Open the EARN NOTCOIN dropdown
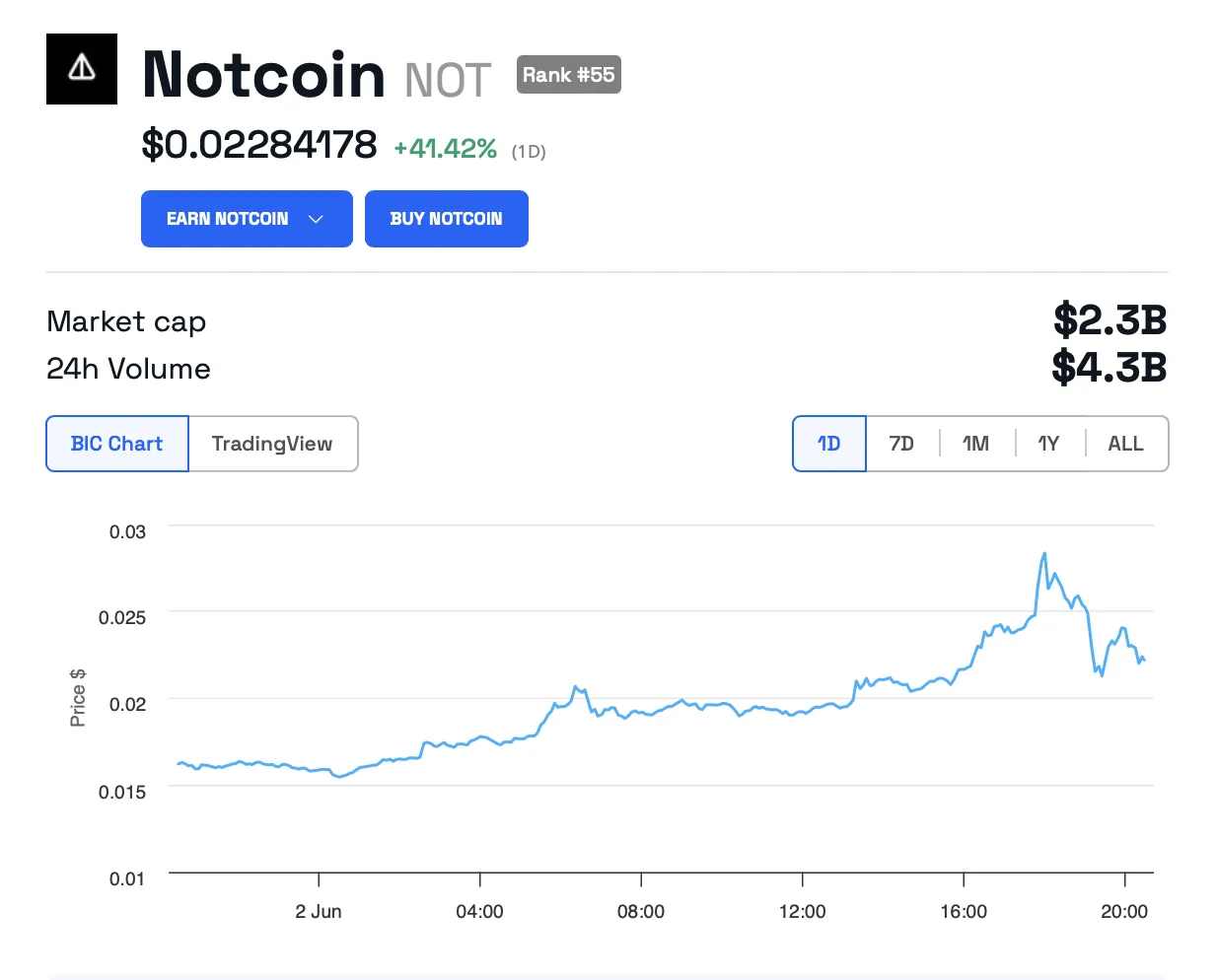This screenshot has height=980, width=1217. point(247,219)
